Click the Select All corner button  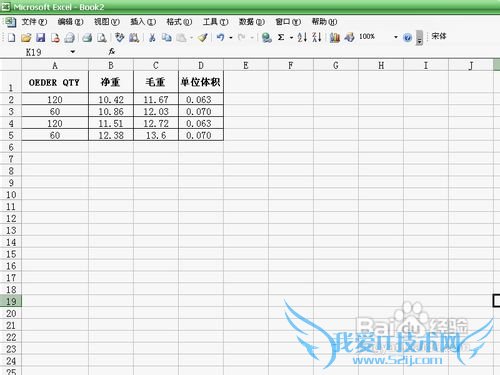(11, 65)
